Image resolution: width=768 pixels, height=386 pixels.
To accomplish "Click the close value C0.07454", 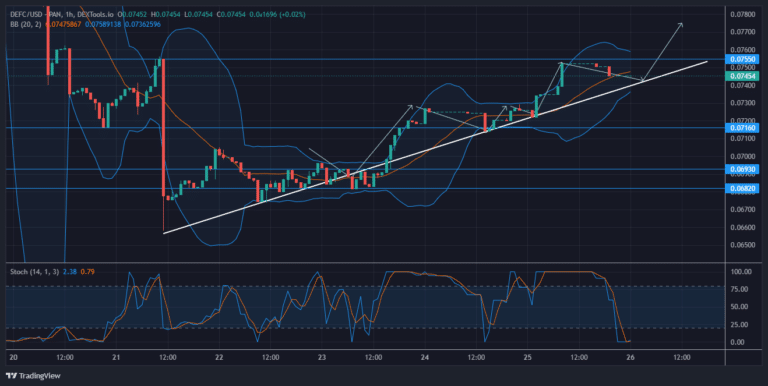I will (231, 15).
